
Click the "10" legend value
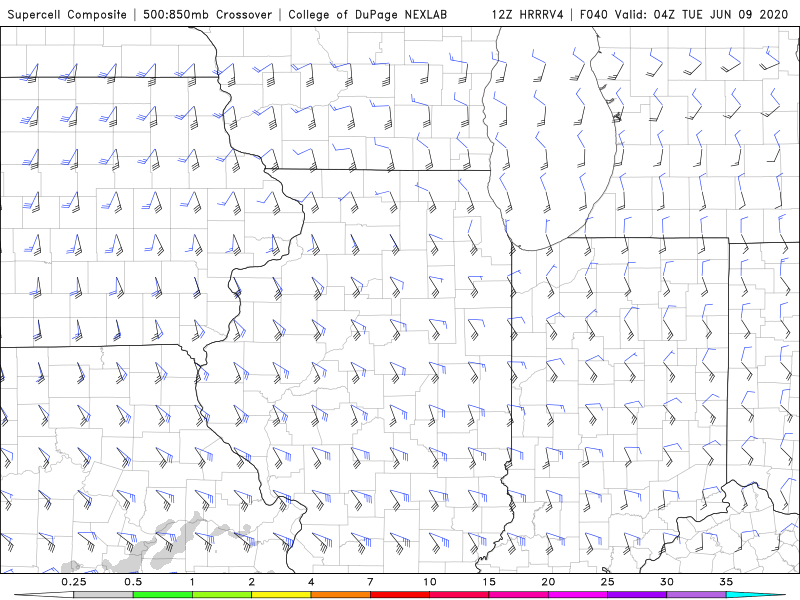tap(430, 582)
